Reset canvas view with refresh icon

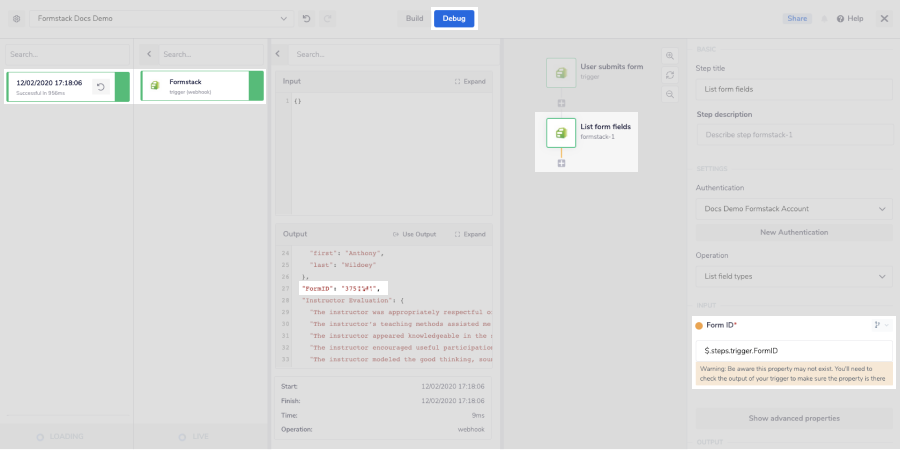[x=670, y=75]
